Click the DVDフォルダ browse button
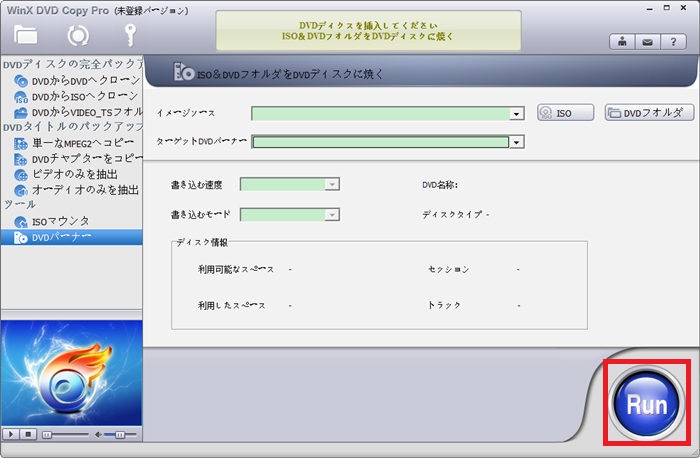This screenshot has width=700, height=458. click(649, 113)
